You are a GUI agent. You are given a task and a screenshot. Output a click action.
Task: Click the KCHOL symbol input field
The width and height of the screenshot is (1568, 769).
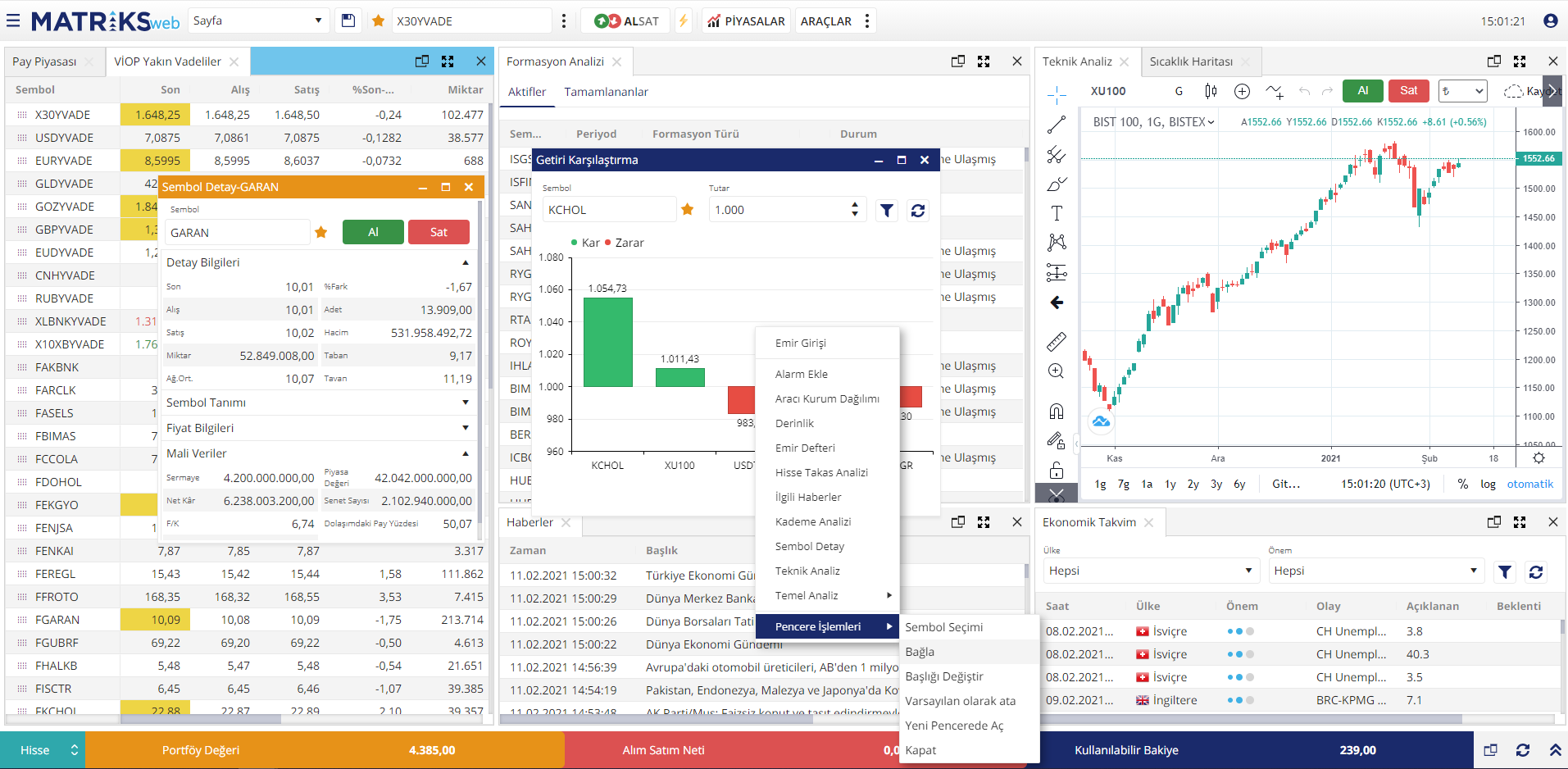click(608, 210)
